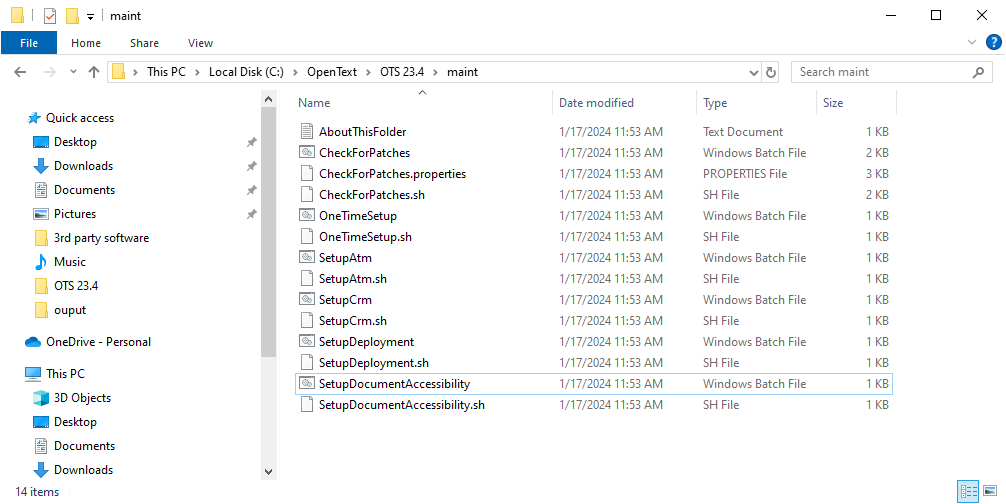Click the Properties quick access toolbar icon
The height and width of the screenshot is (504, 1006).
tap(49, 16)
